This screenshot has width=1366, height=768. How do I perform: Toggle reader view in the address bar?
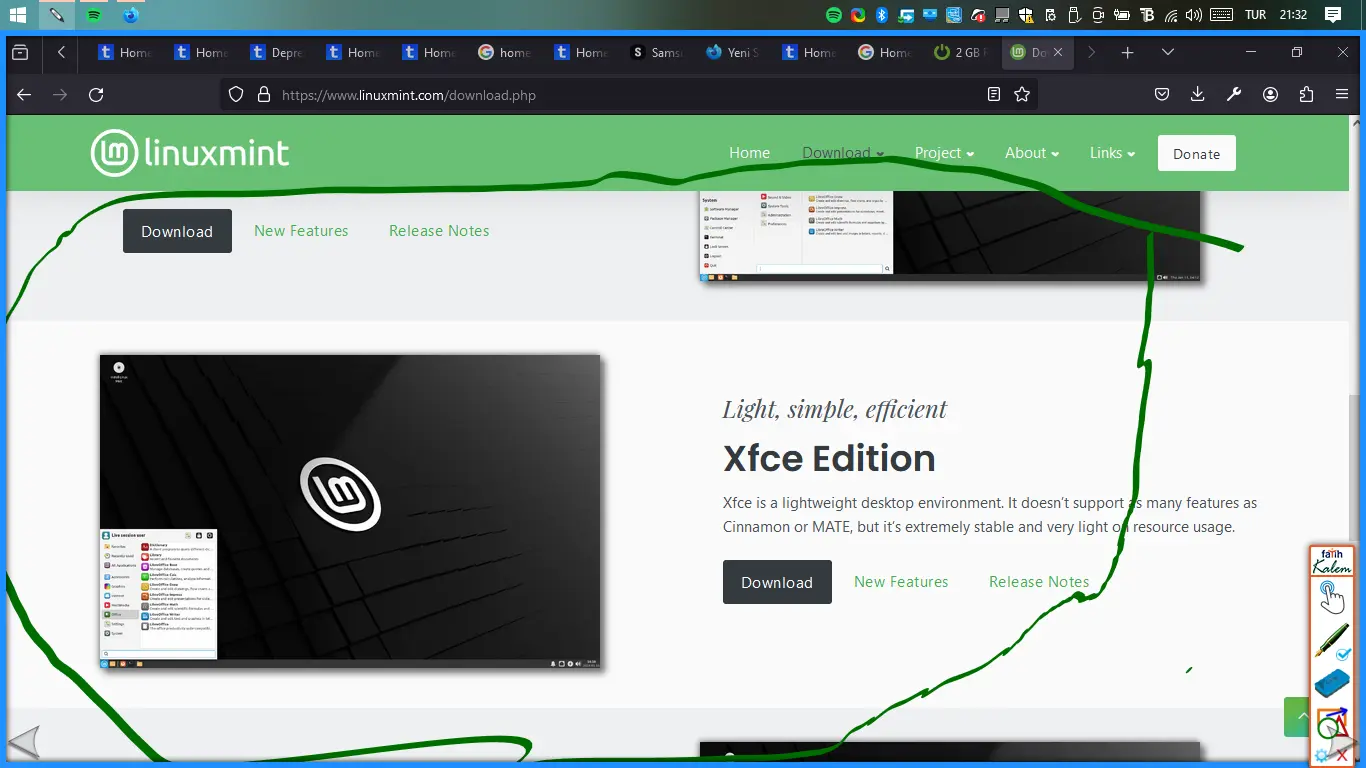point(994,95)
